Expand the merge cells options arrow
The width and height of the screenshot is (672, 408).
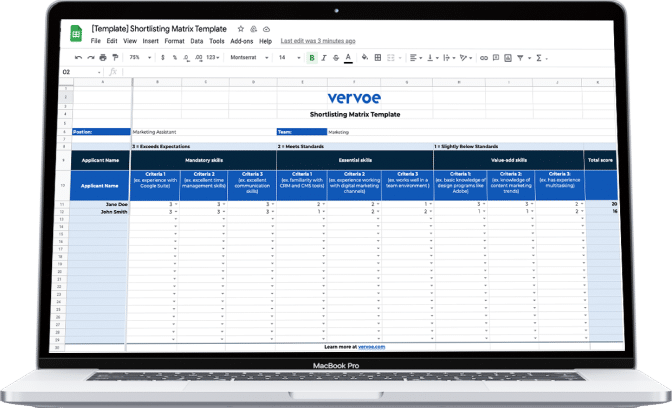[400, 58]
